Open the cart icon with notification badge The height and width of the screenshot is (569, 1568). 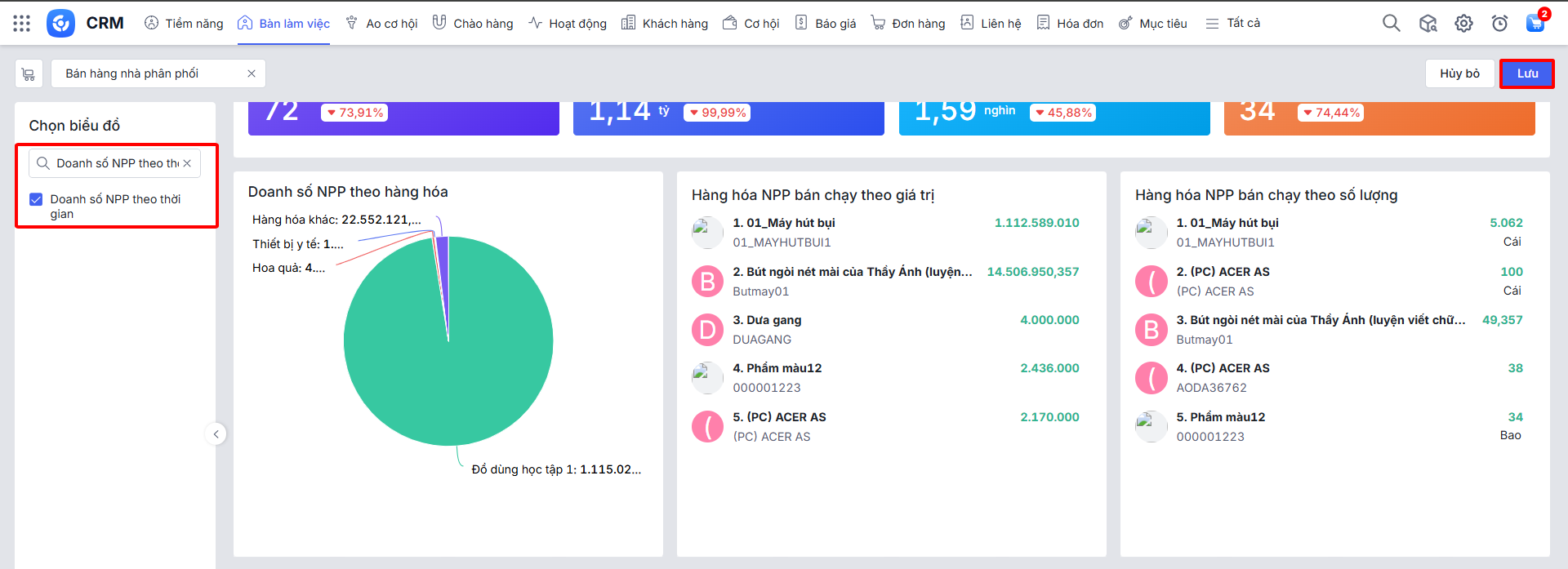pos(1535,23)
